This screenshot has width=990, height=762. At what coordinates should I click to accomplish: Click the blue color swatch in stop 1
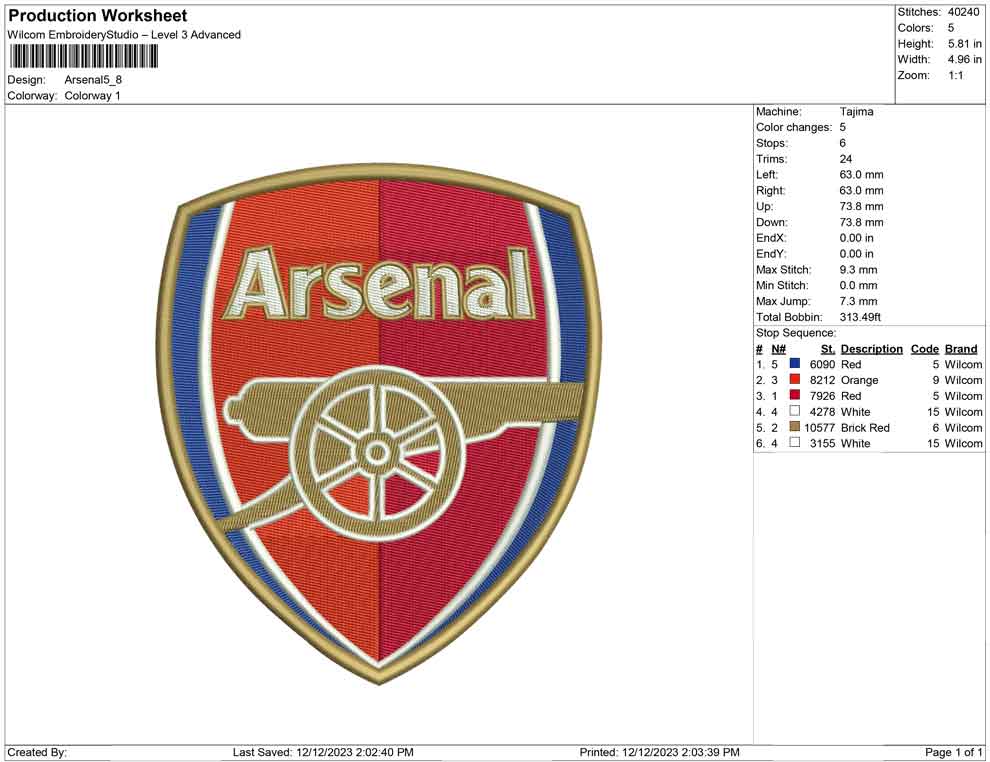795,364
